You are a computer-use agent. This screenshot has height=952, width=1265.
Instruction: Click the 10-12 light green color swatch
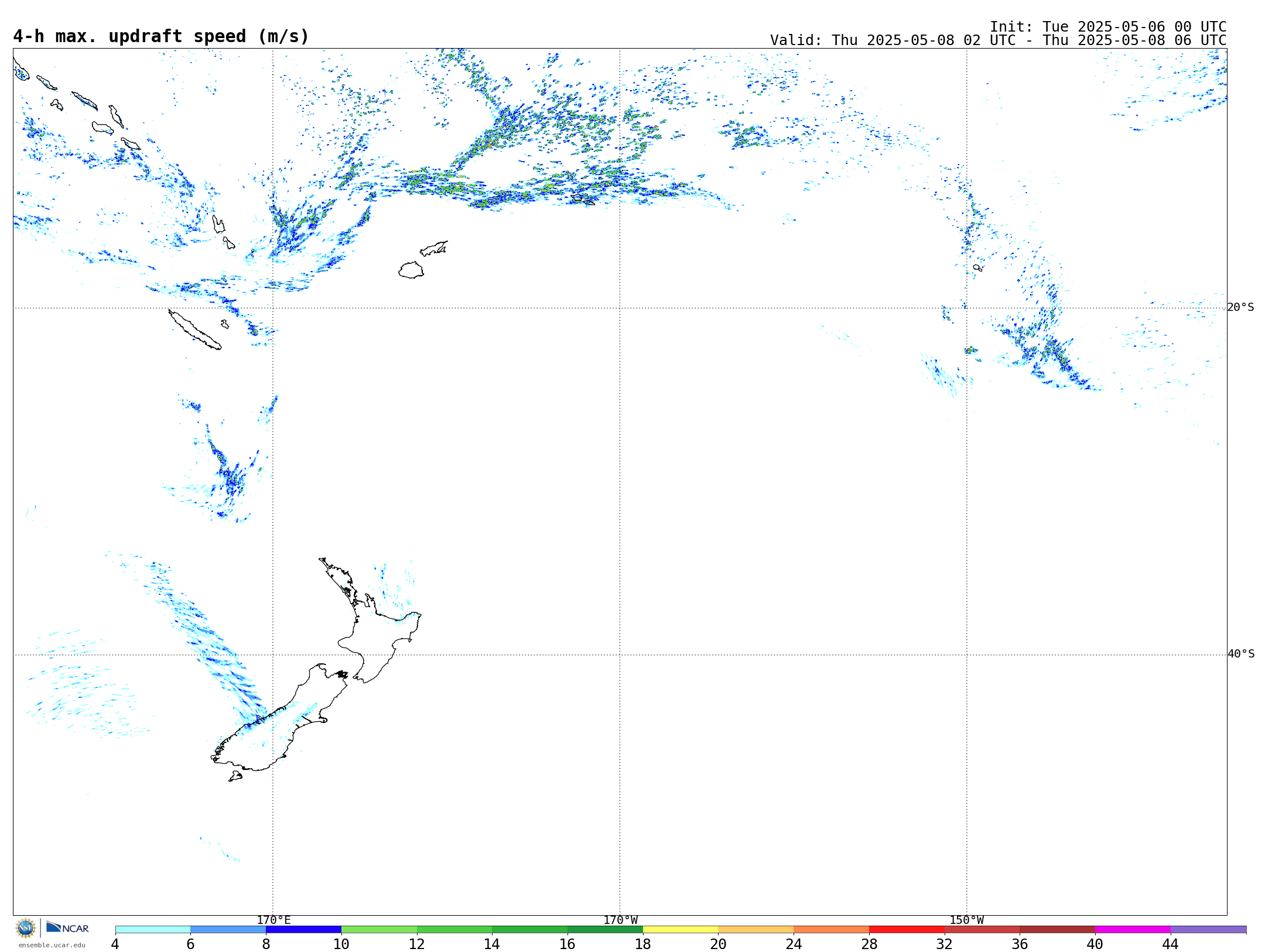point(379,930)
